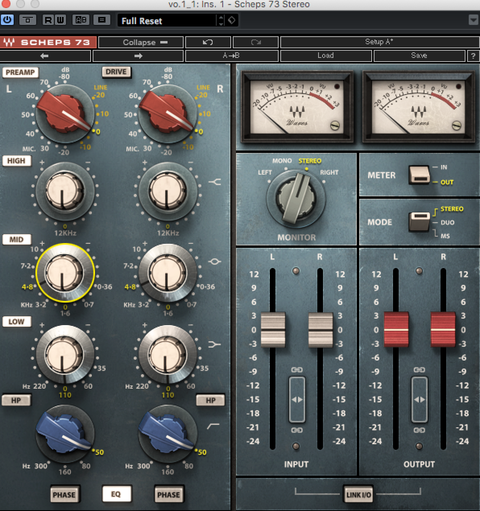Open the Load menu
This screenshot has height=511, width=480.
click(326, 56)
